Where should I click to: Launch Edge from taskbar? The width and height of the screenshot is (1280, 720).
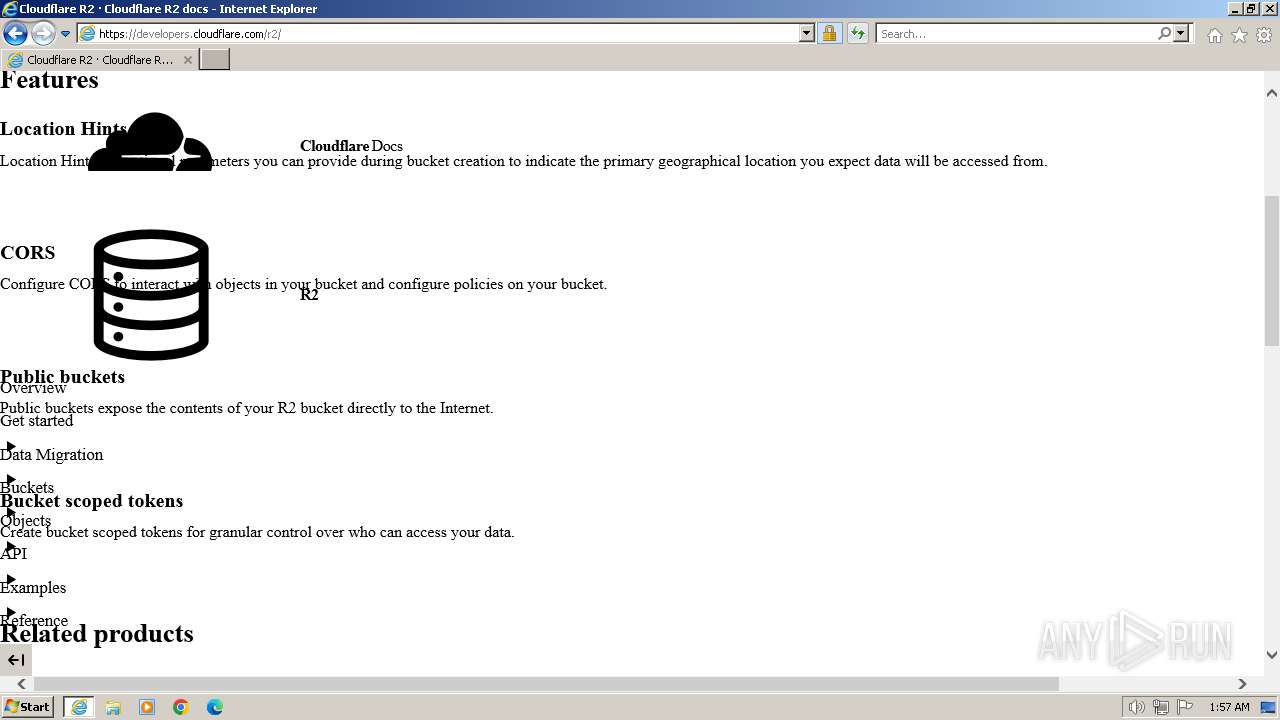coord(215,707)
